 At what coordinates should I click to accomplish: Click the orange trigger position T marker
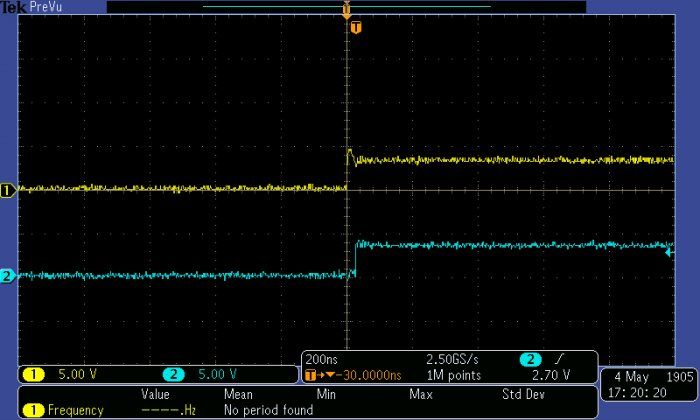[355, 28]
